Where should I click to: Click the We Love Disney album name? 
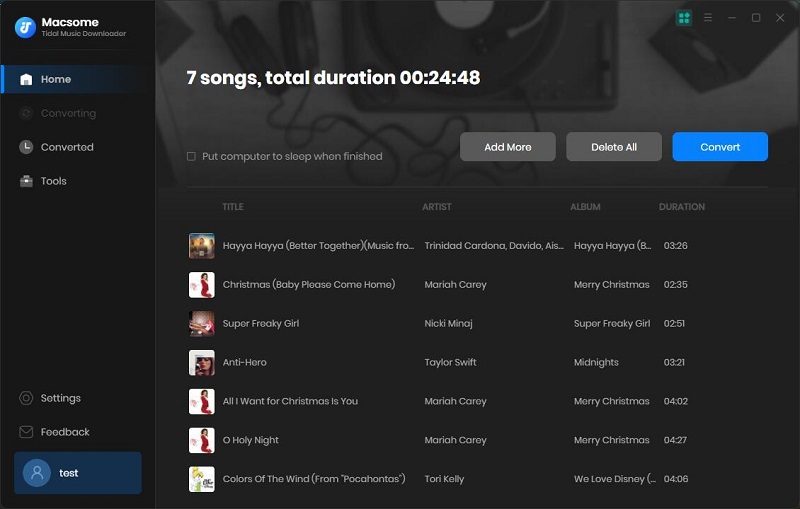(614, 479)
